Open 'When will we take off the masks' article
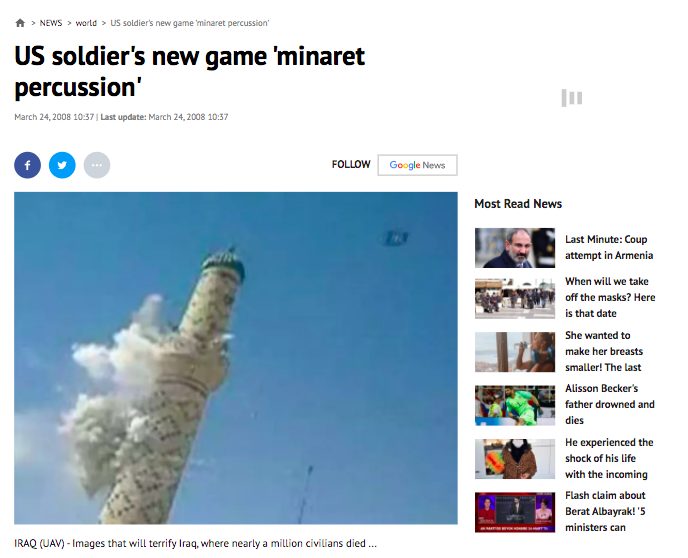Image resolution: width=688 pixels, height=558 pixels. [x=610, y=297]
